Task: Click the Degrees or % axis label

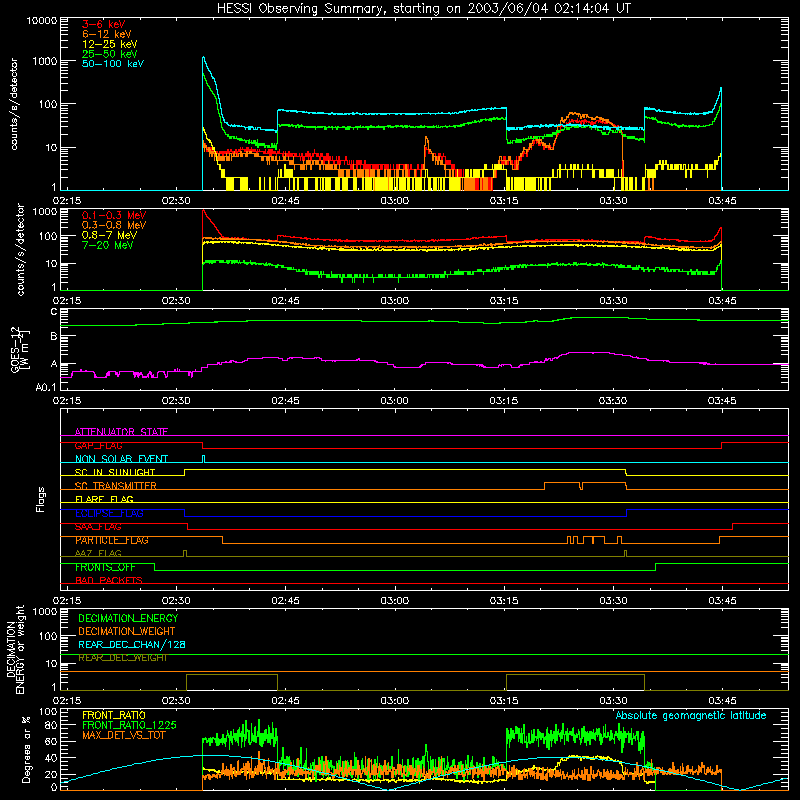Action: [x=26, y=749]
